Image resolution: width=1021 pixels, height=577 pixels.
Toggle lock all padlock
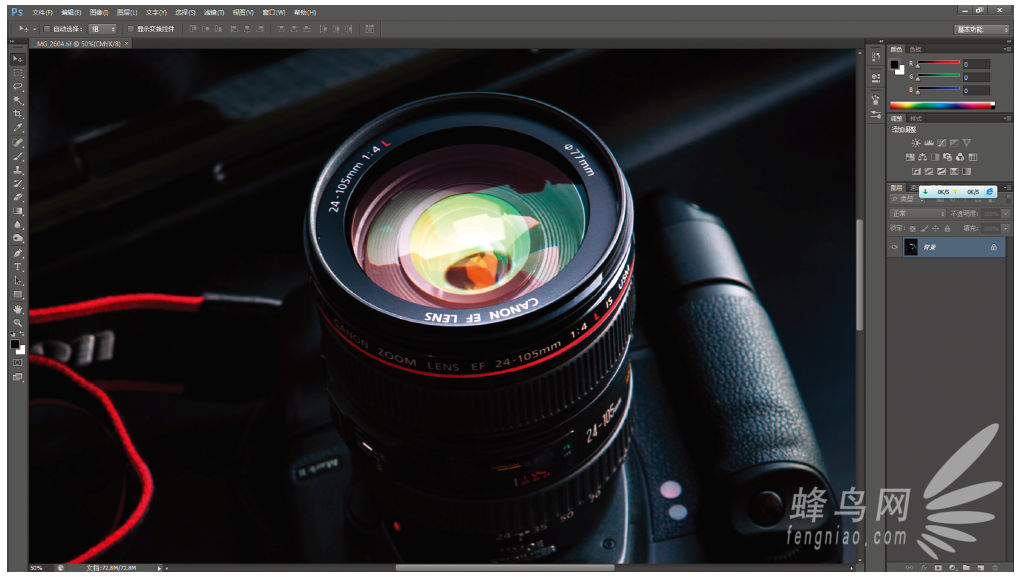tap(947, 229)
